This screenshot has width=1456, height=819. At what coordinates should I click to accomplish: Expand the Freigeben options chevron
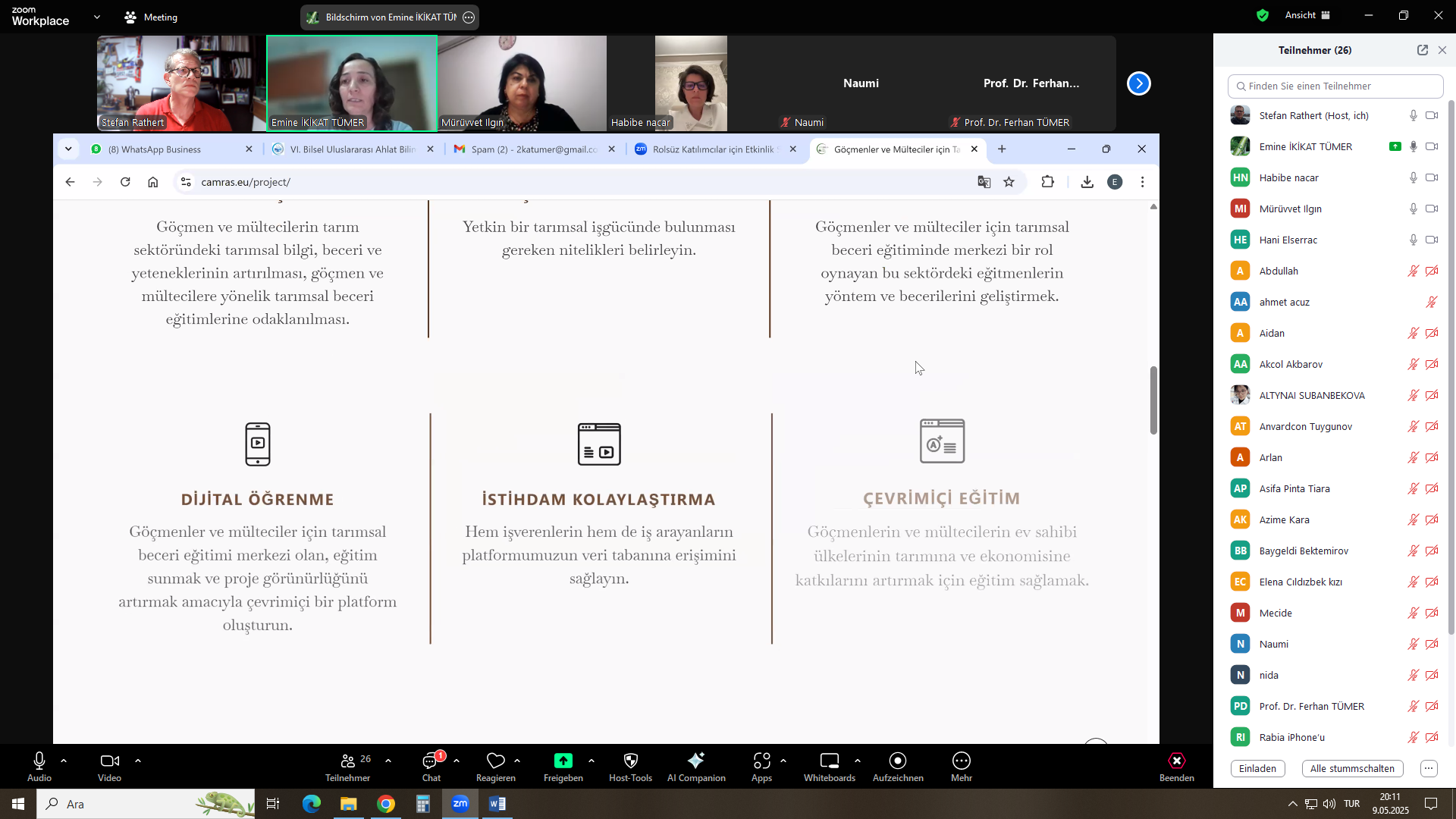pyautogui.click(x=591, y=760)
